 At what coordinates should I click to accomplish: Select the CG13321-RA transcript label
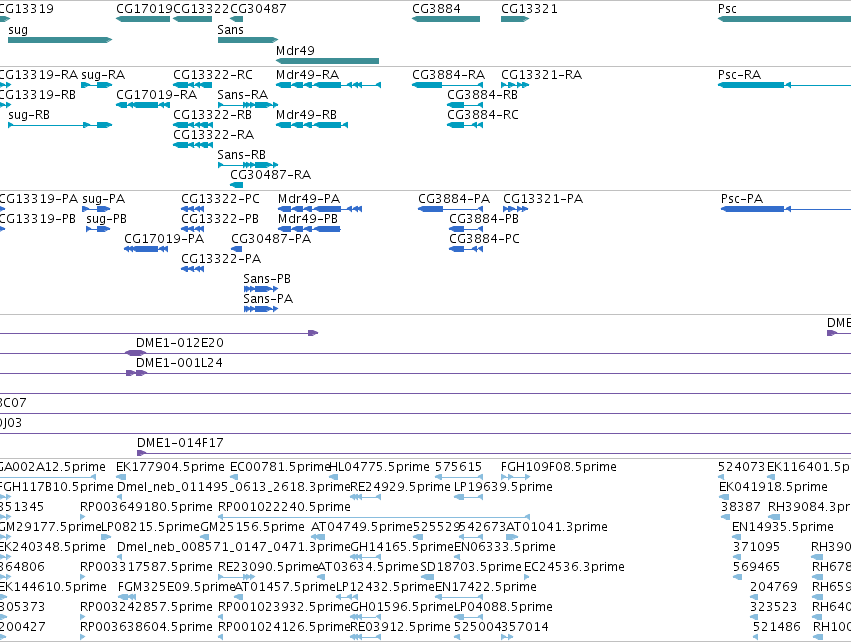[x=542, y=75]
